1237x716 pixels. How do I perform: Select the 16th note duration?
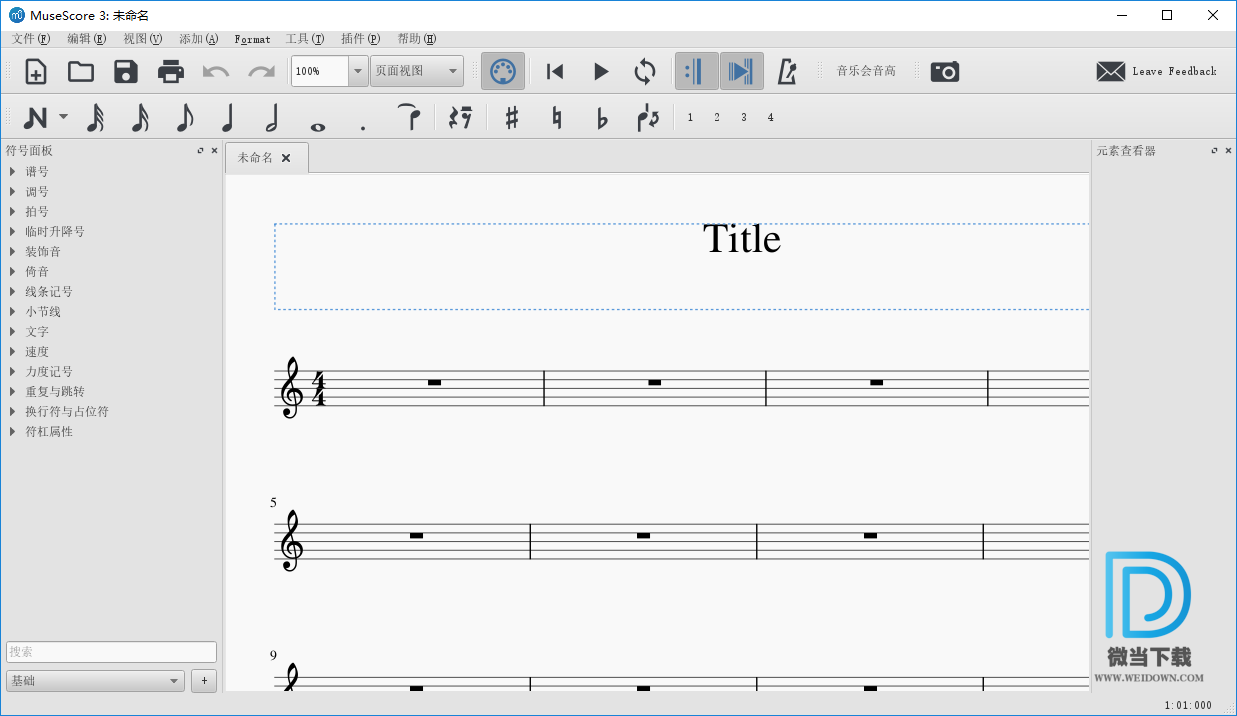140,118
